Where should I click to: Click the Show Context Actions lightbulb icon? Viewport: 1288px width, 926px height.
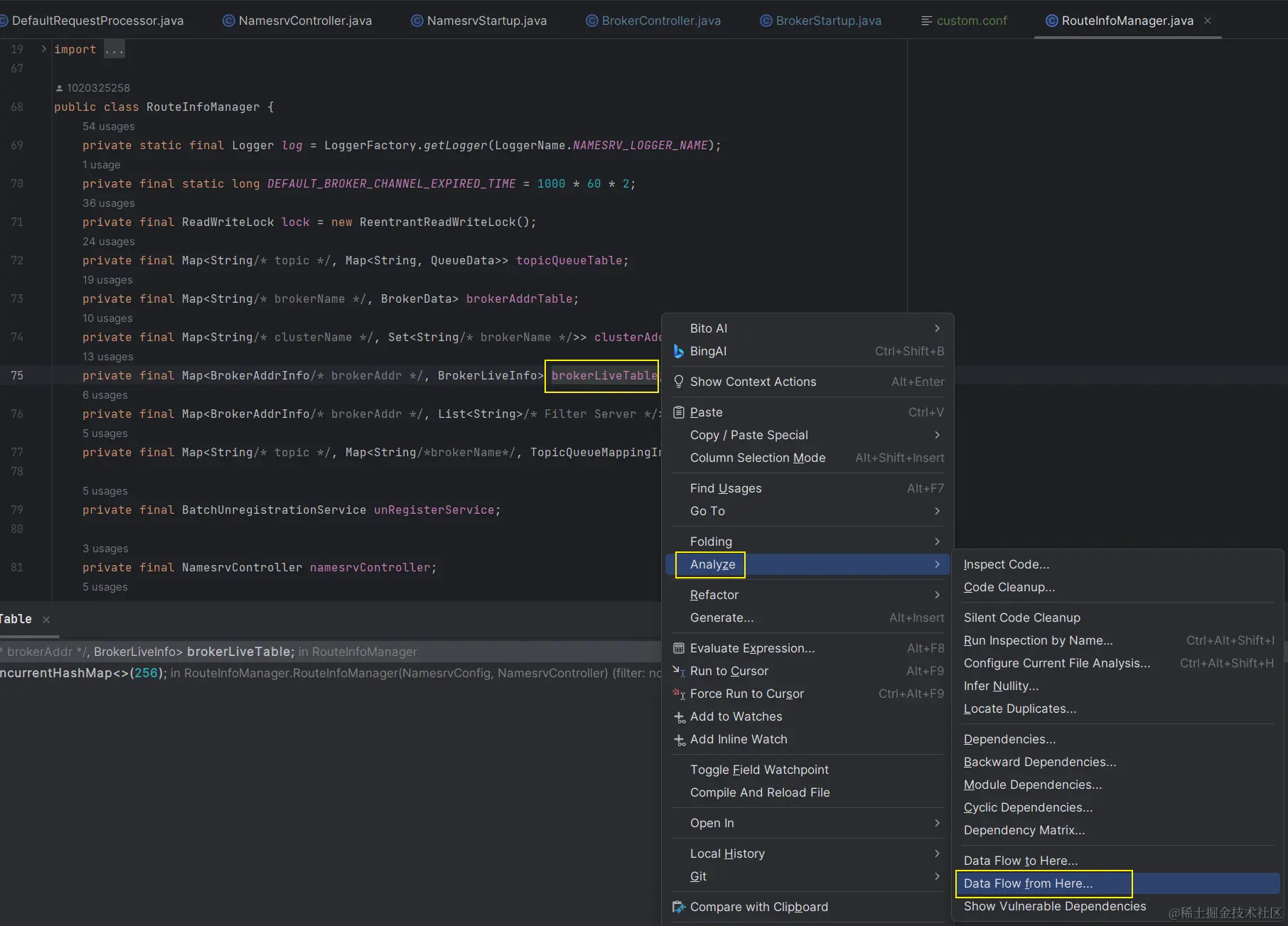[x=679, y=382]
